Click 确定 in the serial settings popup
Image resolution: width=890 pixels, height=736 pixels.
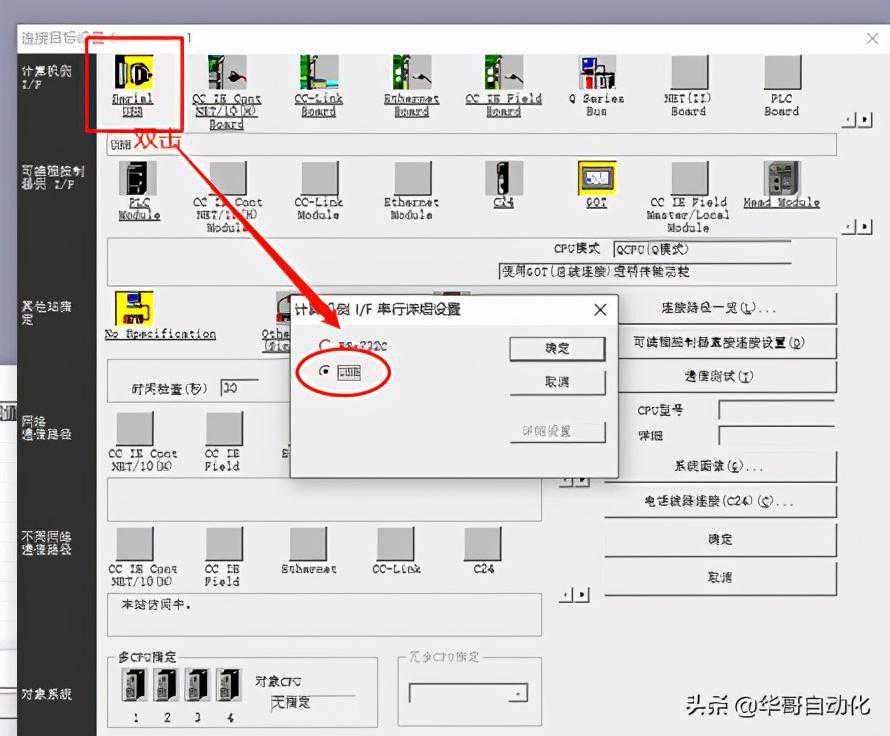557,348
